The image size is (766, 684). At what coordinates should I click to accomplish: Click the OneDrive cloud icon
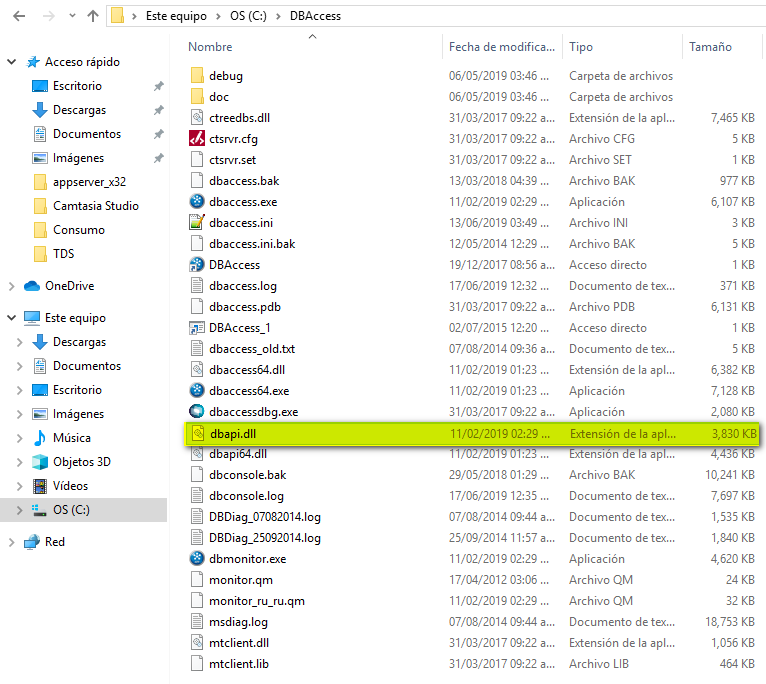click(32, 286)
